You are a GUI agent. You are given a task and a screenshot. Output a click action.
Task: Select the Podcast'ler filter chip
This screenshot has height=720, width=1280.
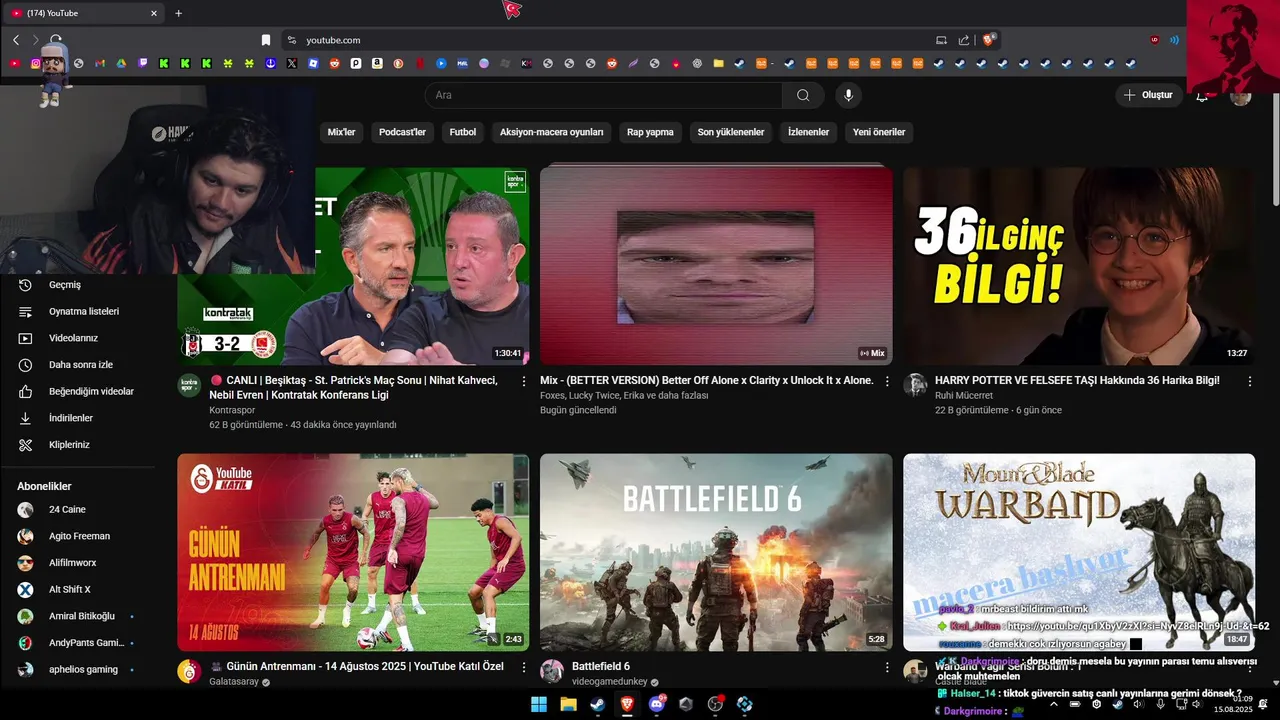point(402,132)
